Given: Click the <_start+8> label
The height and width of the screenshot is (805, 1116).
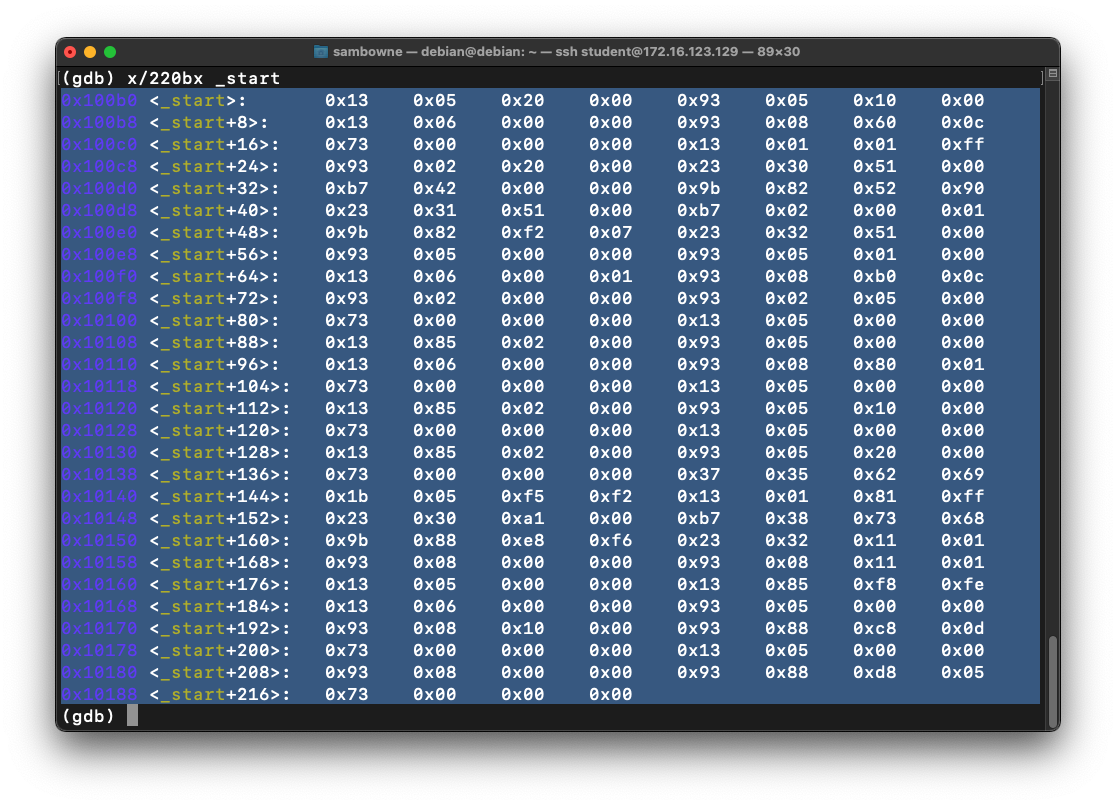Looking at the screenshot, I should point(209,122).
